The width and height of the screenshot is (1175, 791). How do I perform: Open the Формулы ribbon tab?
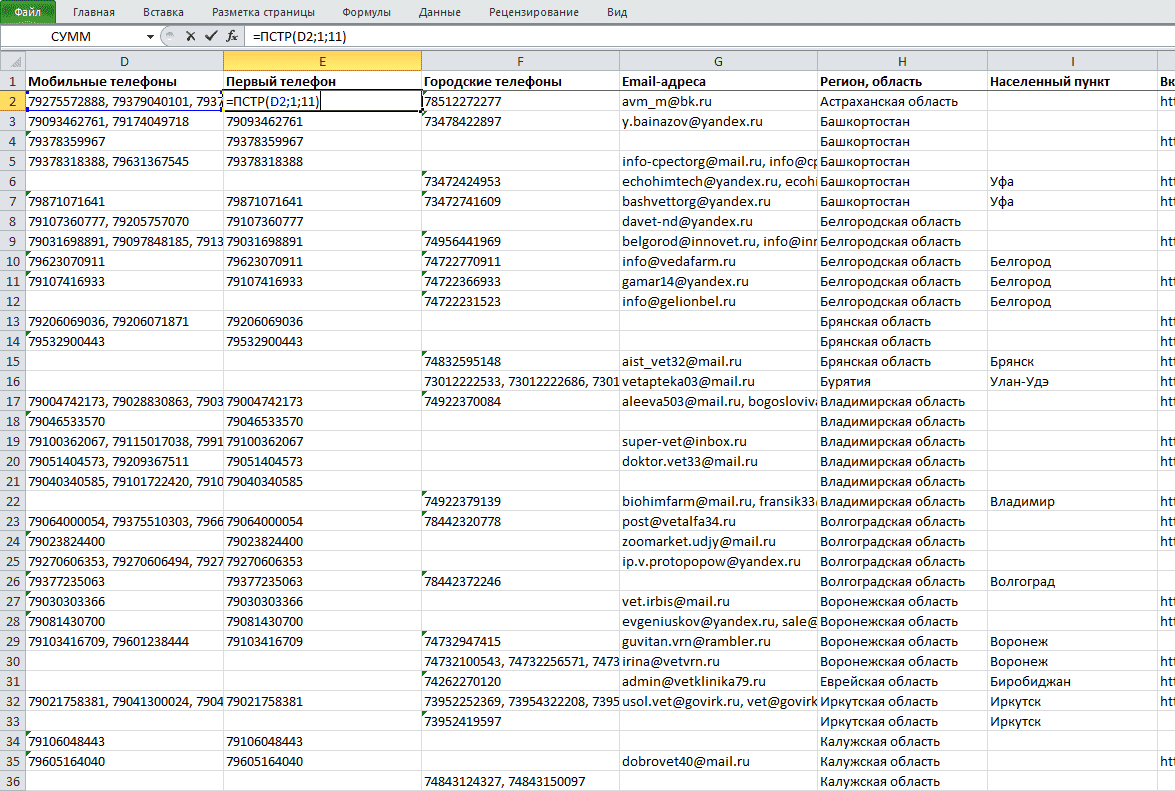366,12
